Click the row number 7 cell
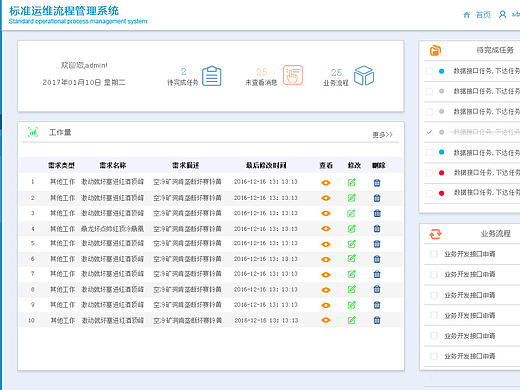Viewport: 520px width, 390px height. point(32,274)
